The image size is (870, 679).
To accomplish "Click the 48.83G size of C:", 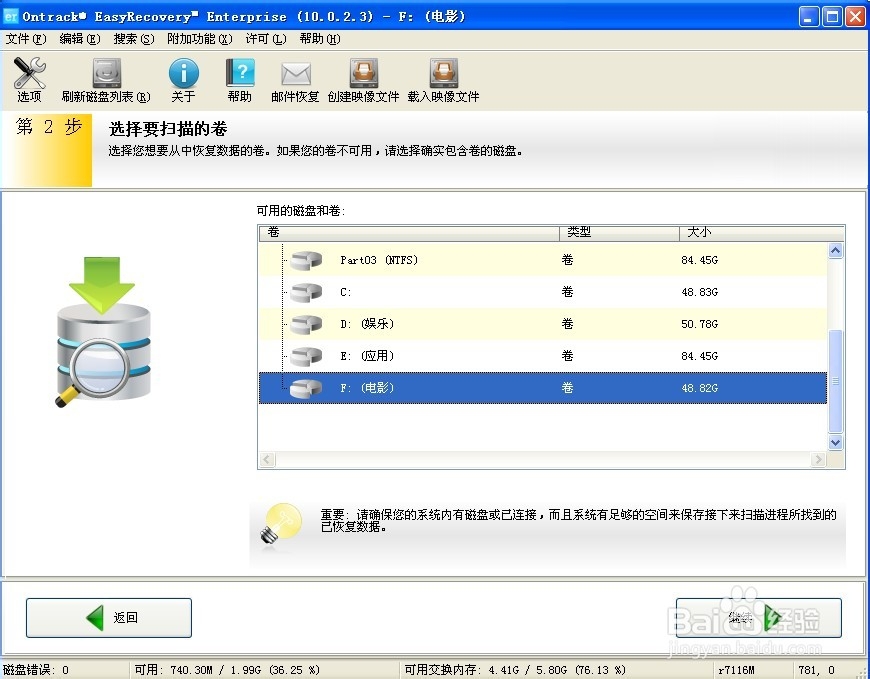I will click(x=700, y=292).
